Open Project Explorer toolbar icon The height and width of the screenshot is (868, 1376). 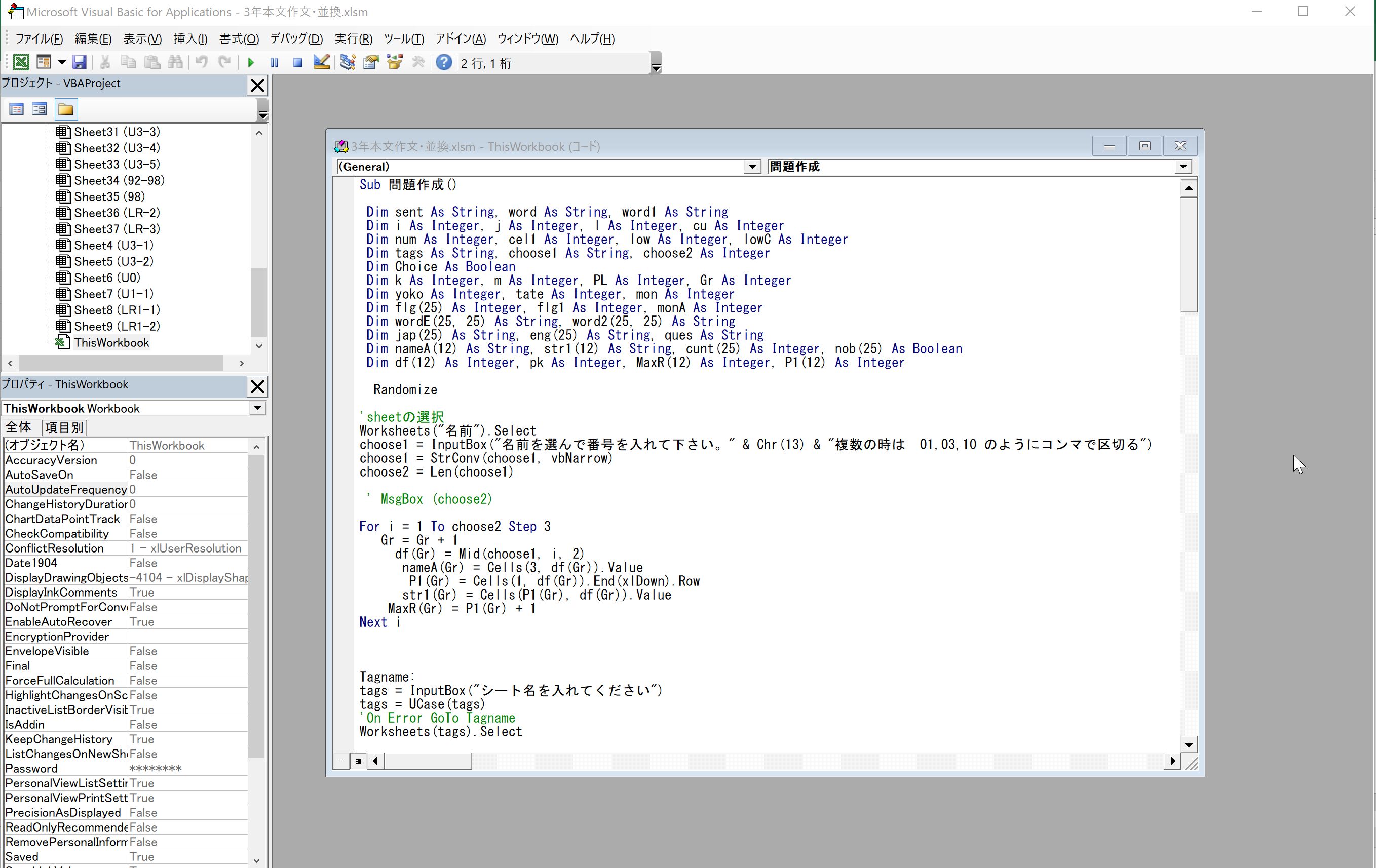click(348, 62)
